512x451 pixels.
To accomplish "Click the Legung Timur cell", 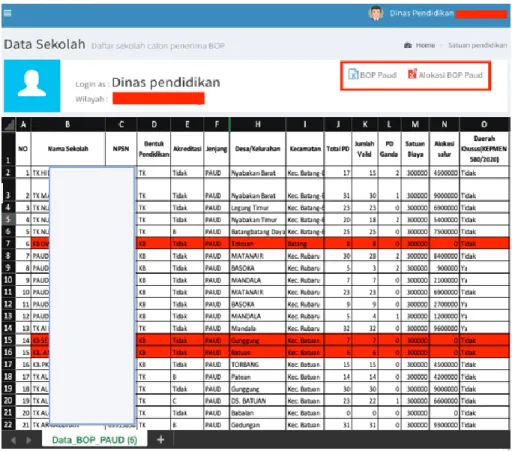I will coord(257,208).
